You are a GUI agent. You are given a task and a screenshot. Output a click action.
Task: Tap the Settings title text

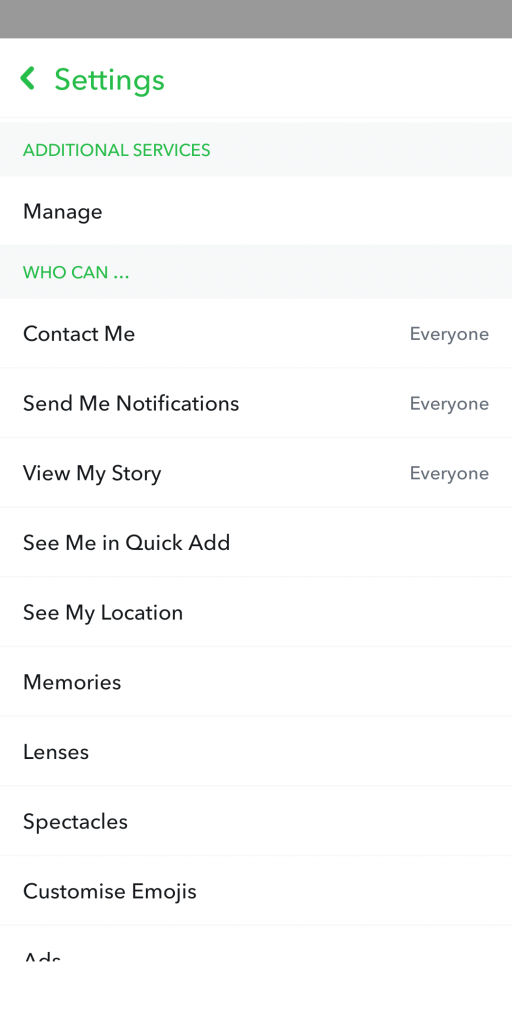pyautogui.click(x=109, y=80)
